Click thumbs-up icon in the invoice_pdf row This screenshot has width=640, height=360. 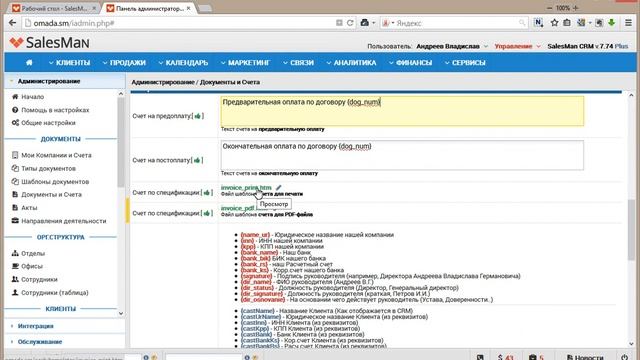coord(207,213)
